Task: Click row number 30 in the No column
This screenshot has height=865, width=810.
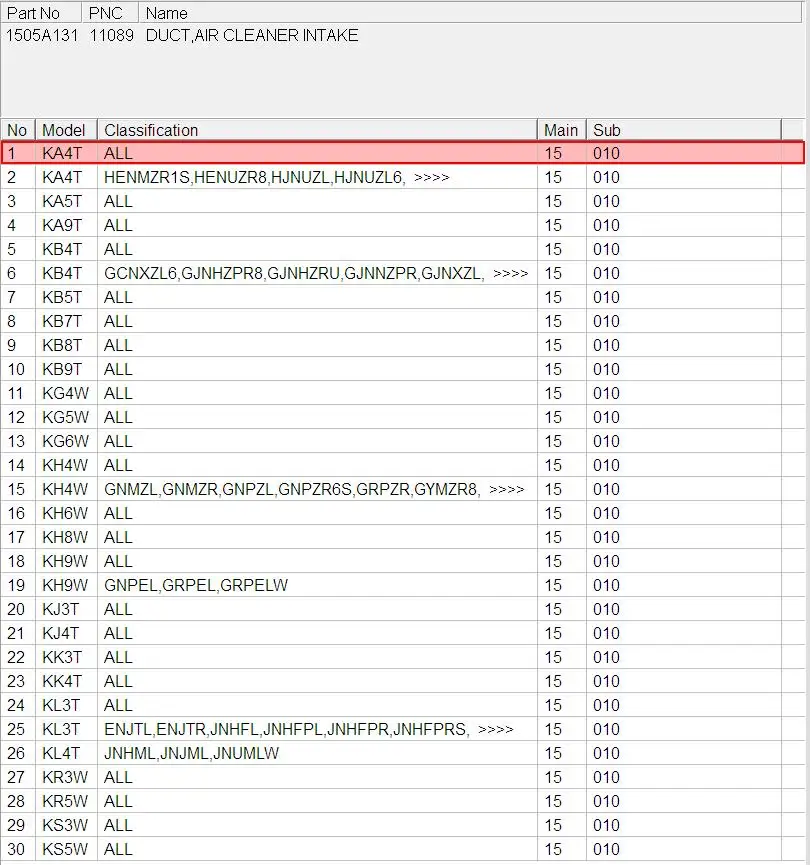Action: click(x=16, y=850)
